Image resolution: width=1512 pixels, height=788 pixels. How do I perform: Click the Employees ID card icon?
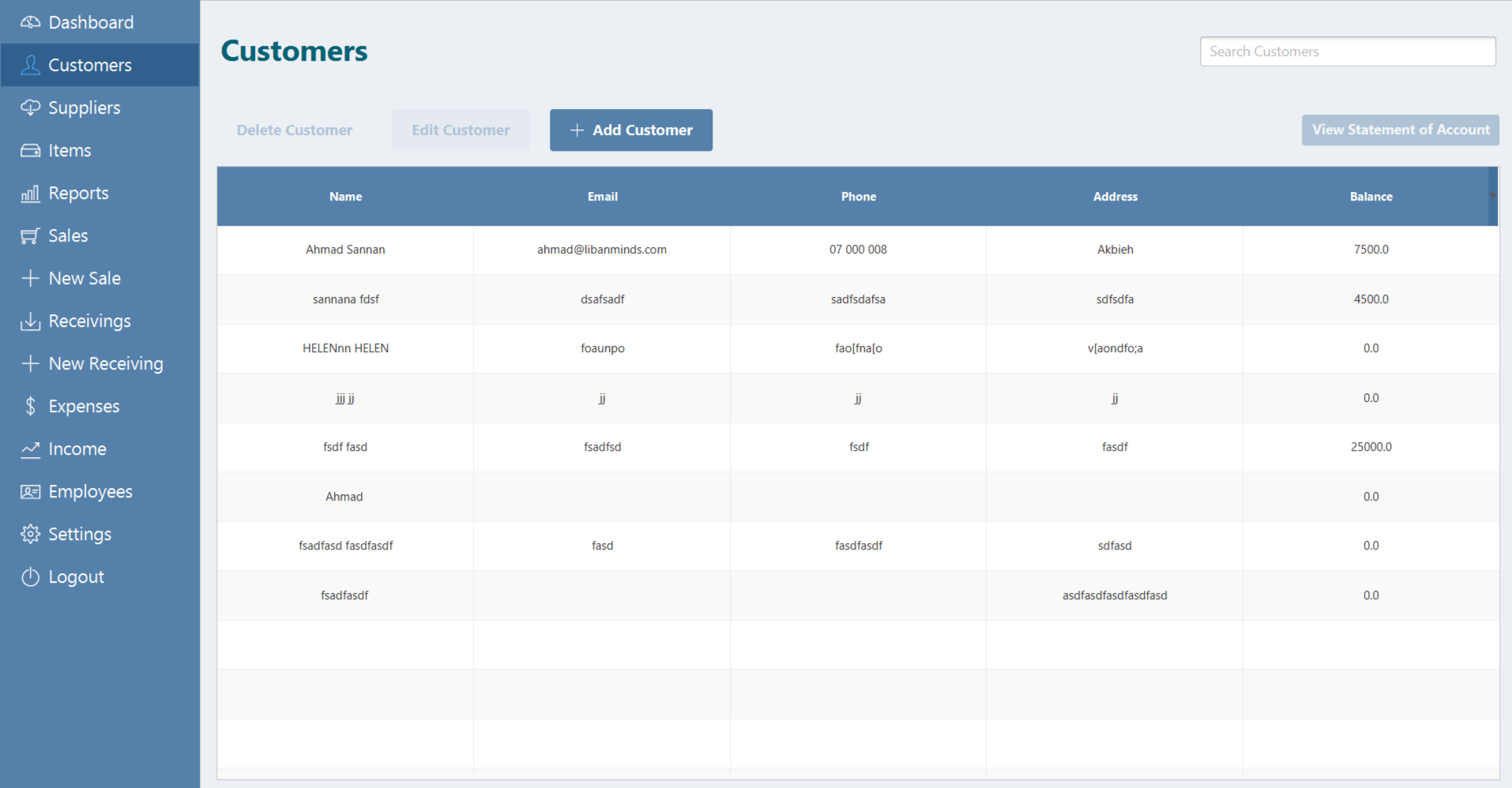click(30, 492)
